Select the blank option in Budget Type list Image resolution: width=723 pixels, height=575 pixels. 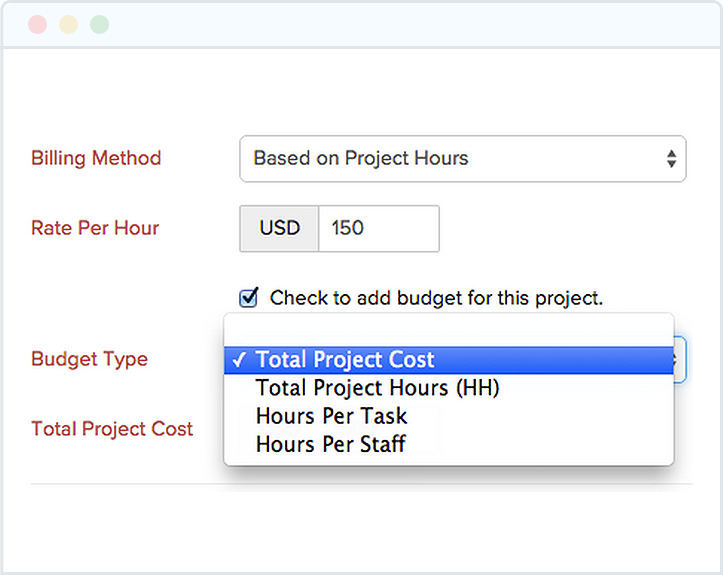pyautogui.click(x=448, y=331)
